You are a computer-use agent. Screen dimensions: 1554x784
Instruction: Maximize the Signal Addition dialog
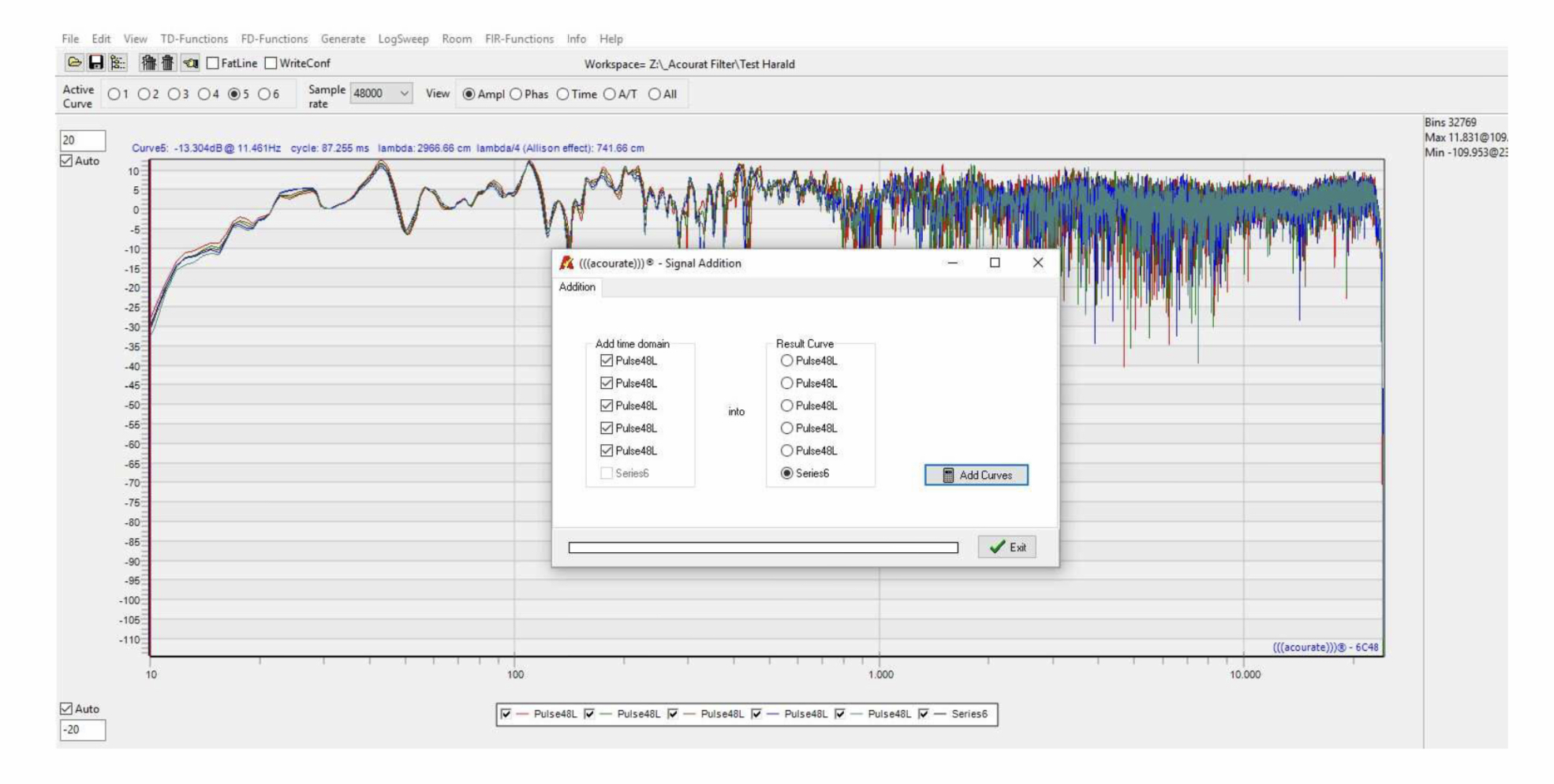click(995, 263)
